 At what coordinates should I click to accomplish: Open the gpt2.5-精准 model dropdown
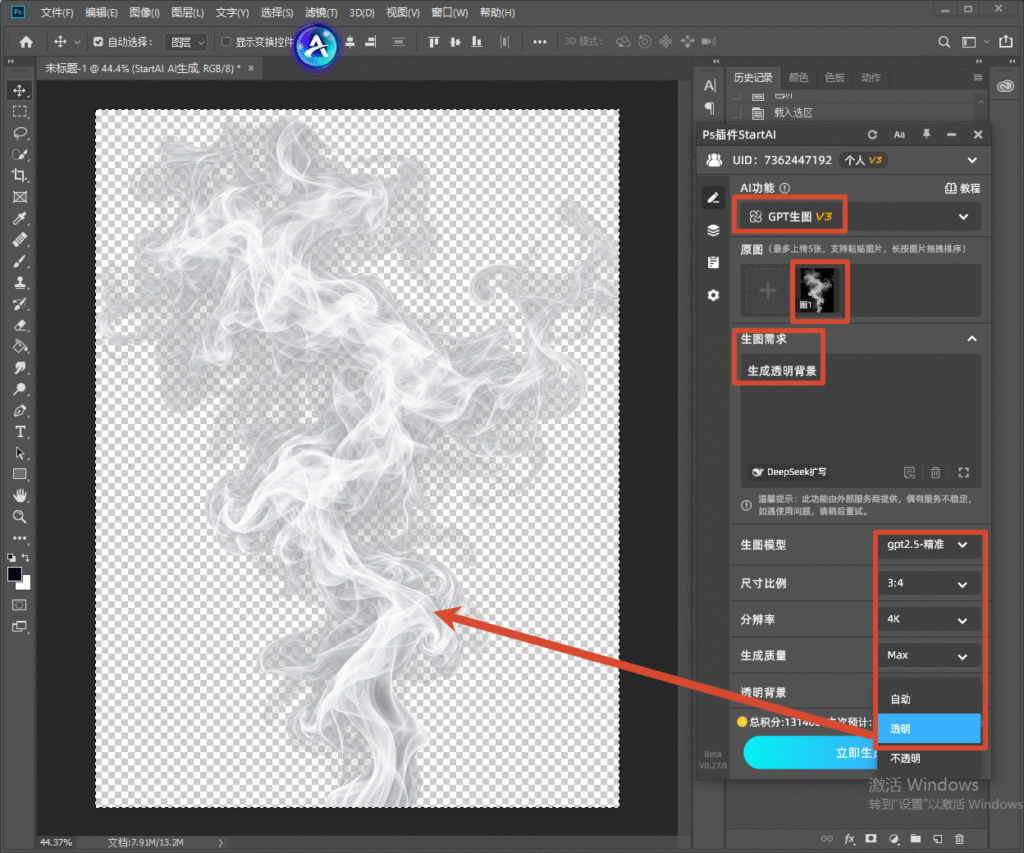coord(927,545)
